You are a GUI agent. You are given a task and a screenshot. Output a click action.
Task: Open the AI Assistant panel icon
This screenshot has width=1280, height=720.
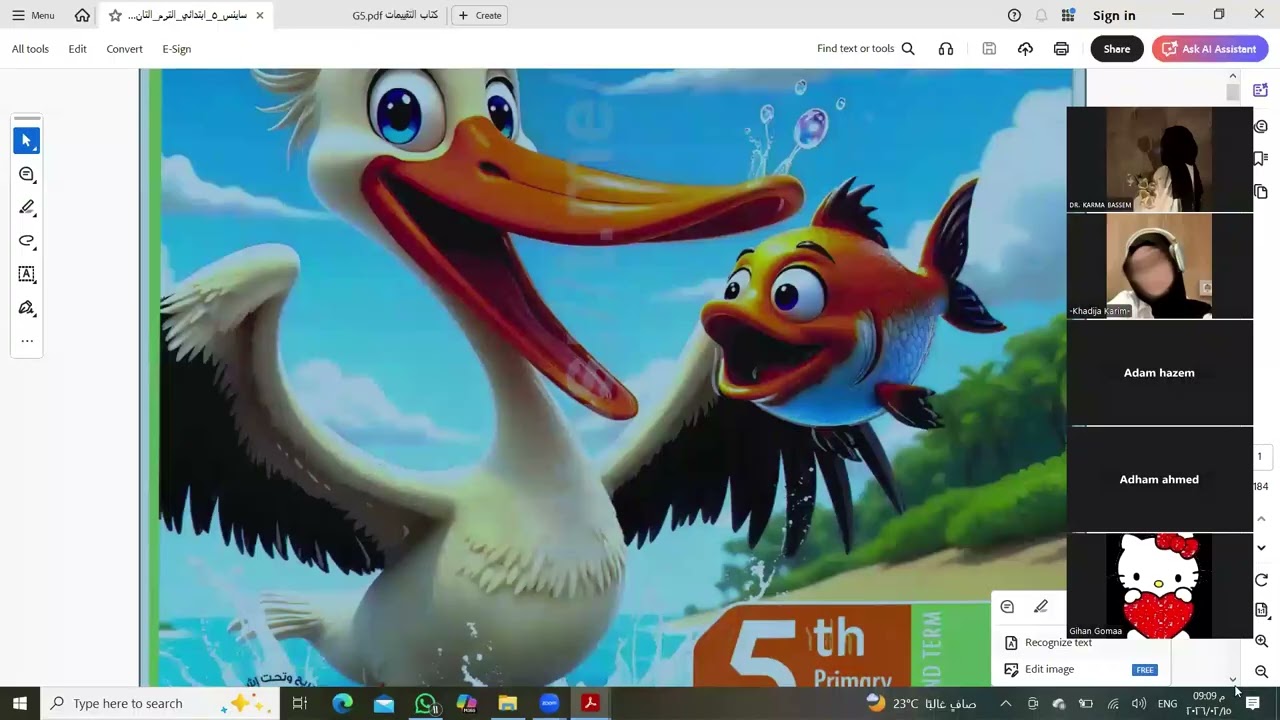coord(1261,92)
